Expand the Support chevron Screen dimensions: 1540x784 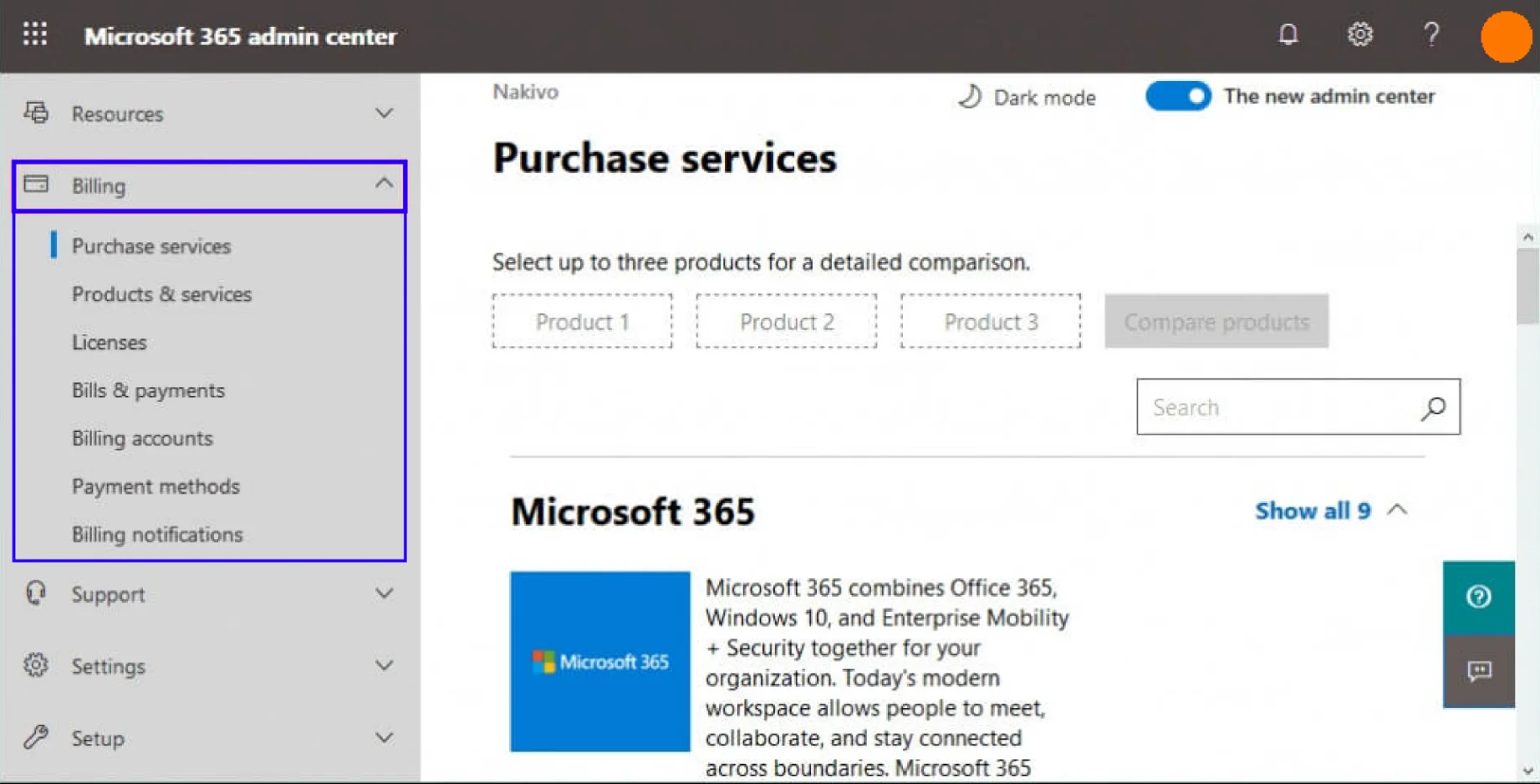pyautogui.click(x=384, y=593)
